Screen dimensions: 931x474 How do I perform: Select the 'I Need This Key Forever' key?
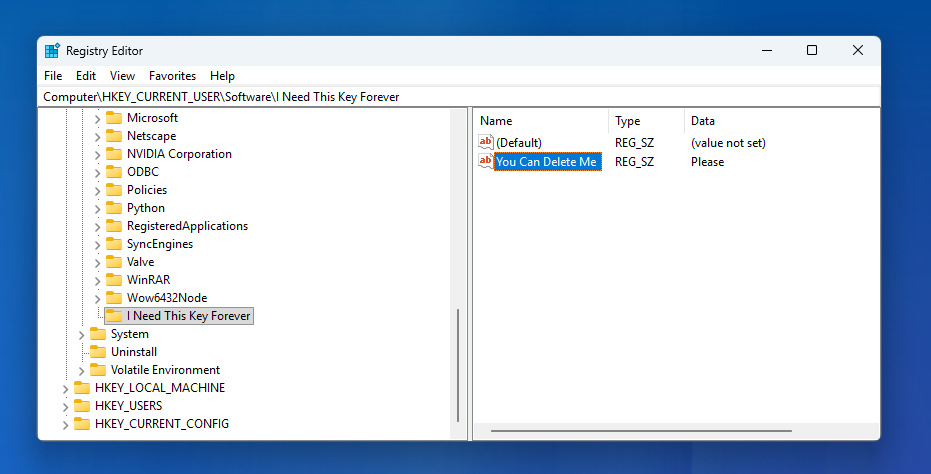coord(188,316)
